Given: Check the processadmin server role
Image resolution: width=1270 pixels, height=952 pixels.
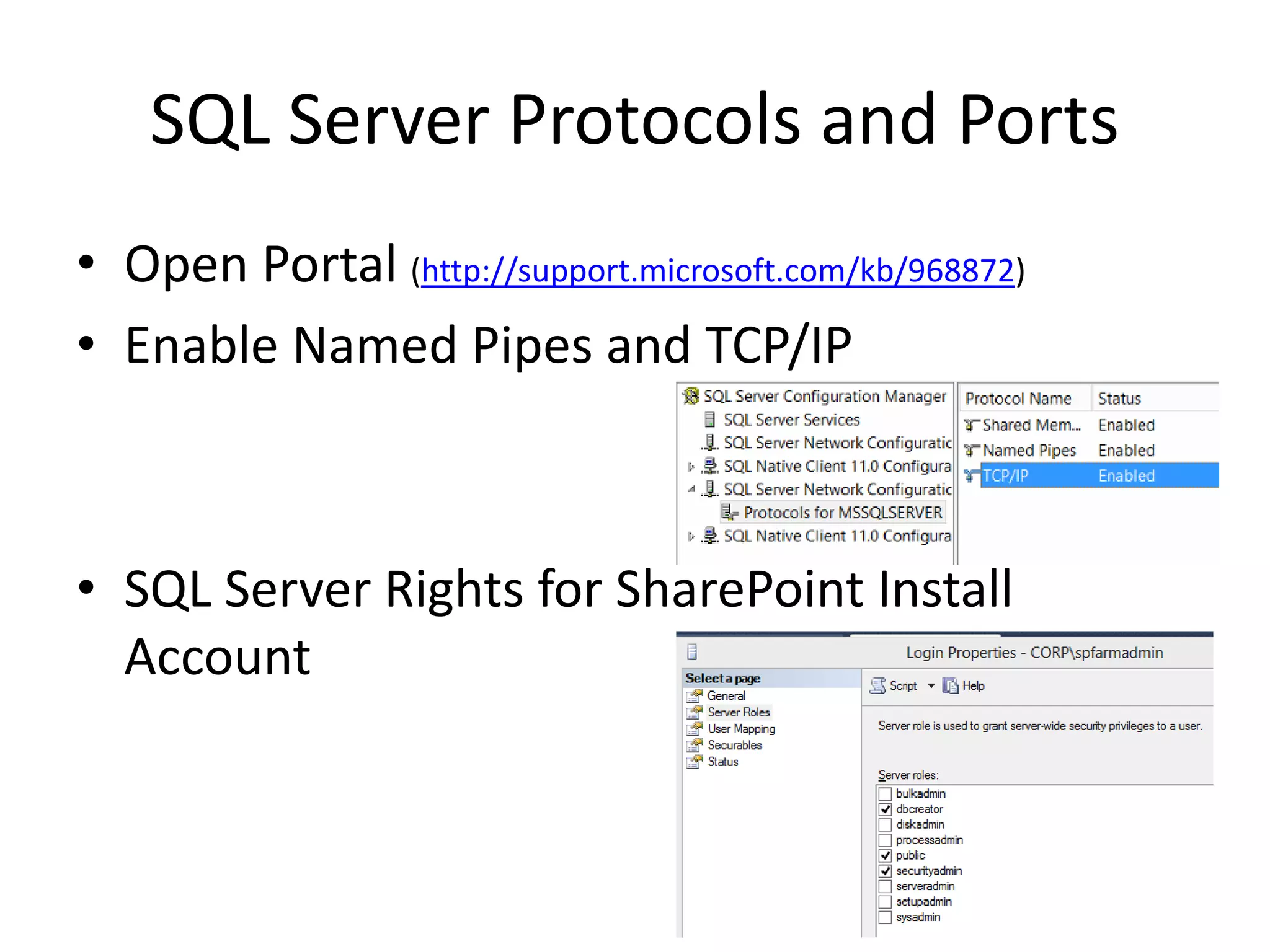Looking at the screenshot, I should tap(886, 840).
